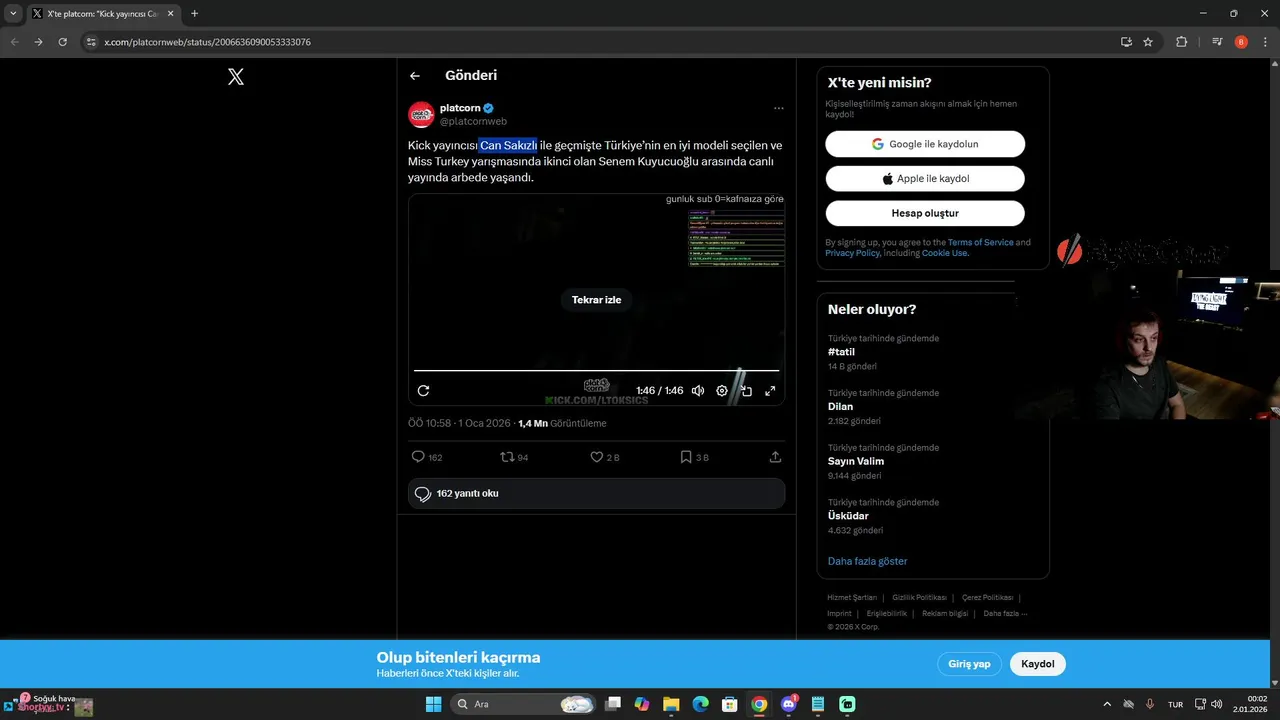Open the tab search dropdown arrow
The height and width of the screenshot is (720, 1280).
pos(13,14)
